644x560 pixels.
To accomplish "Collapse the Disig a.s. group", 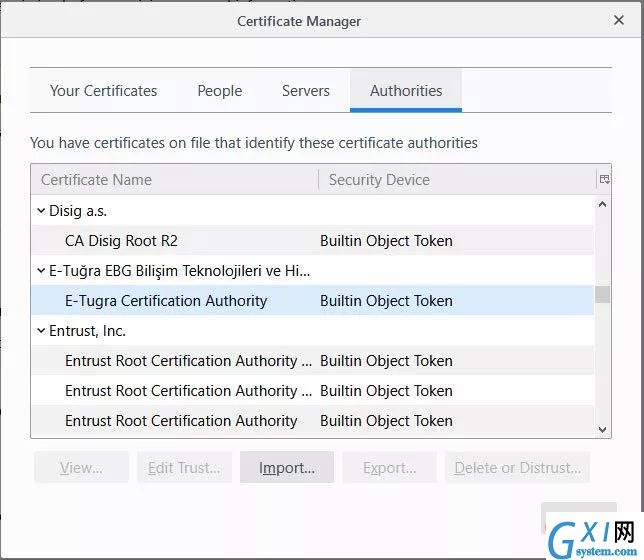I will point(41,211).
